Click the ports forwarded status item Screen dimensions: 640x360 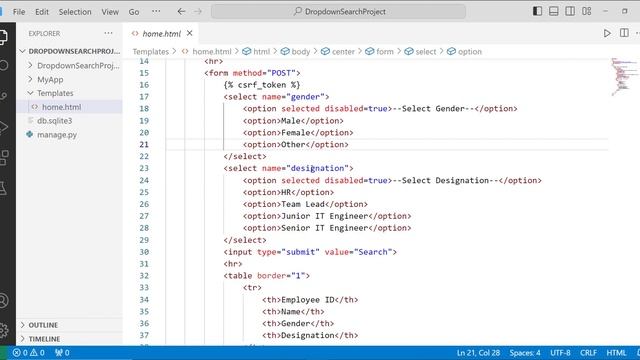click(x=62, y=353)
